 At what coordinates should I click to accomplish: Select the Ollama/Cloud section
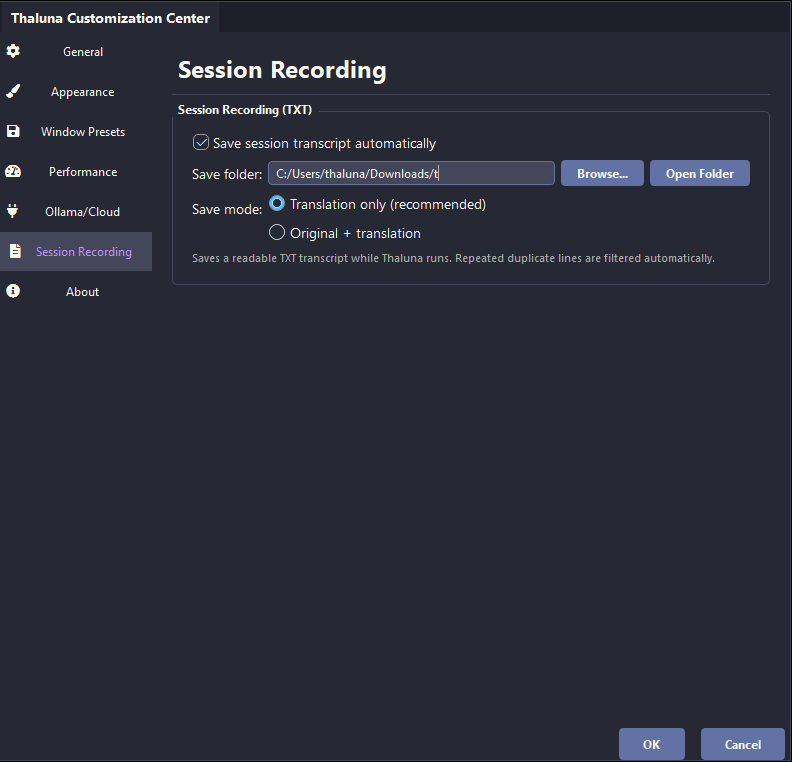coord(82,212)
